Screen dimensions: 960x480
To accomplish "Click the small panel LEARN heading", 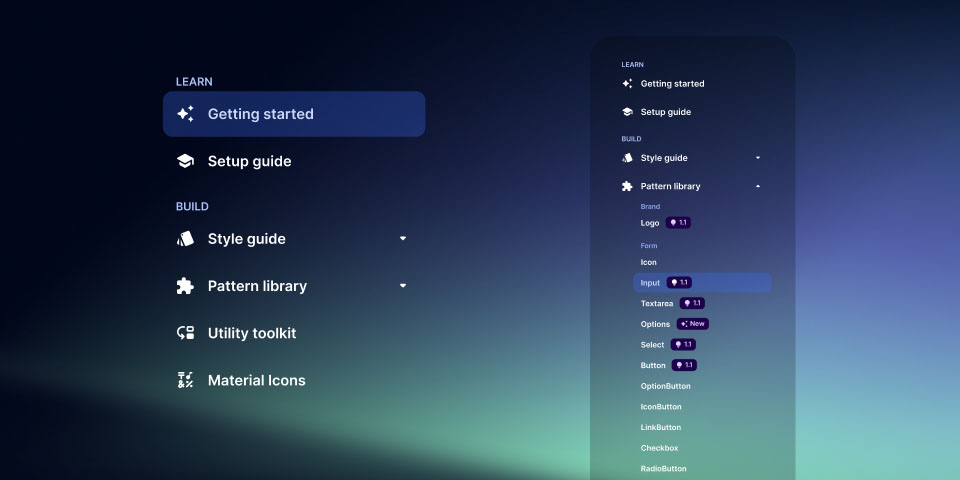I will 632,64.
